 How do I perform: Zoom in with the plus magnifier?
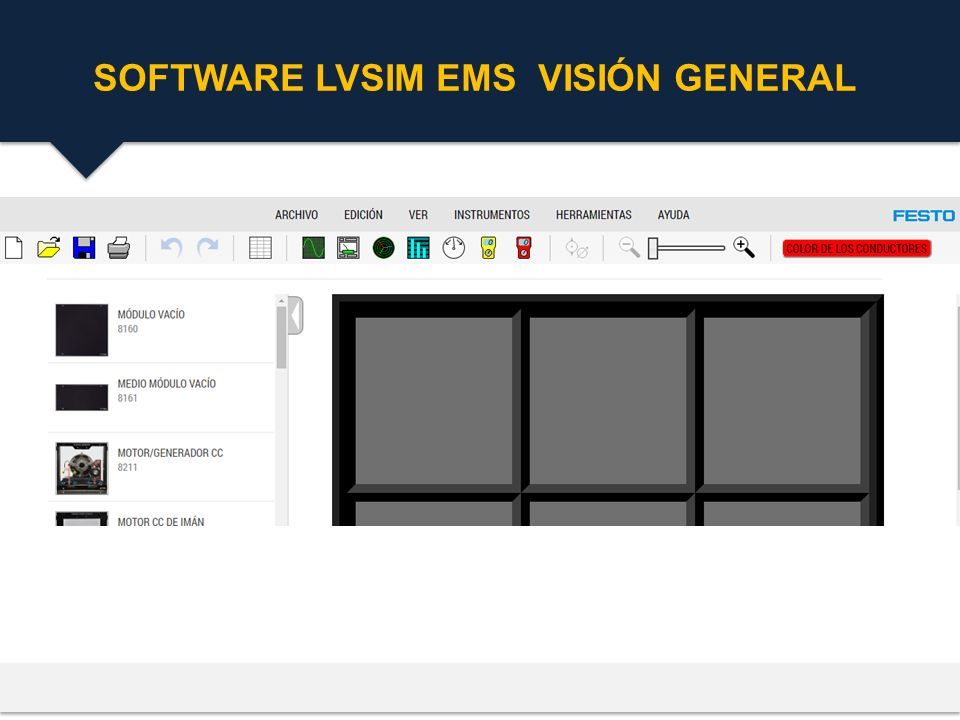(744, 247)
